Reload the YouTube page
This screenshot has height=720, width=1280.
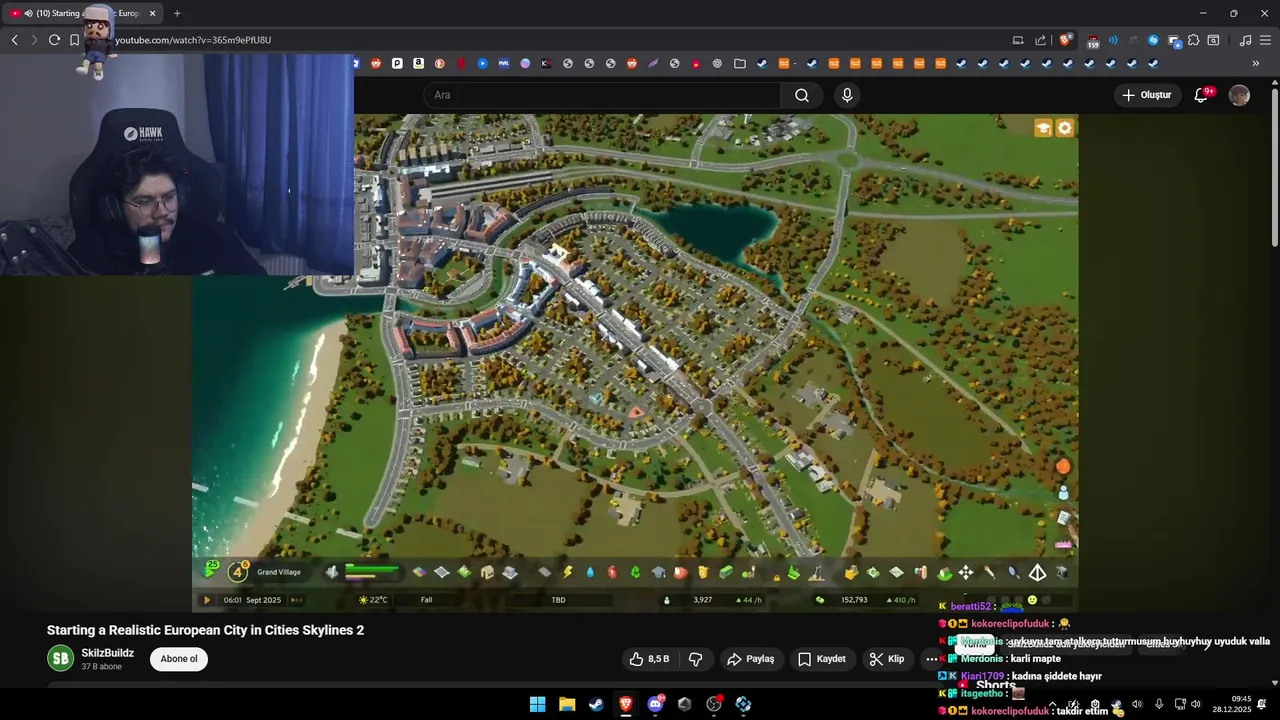54,40
